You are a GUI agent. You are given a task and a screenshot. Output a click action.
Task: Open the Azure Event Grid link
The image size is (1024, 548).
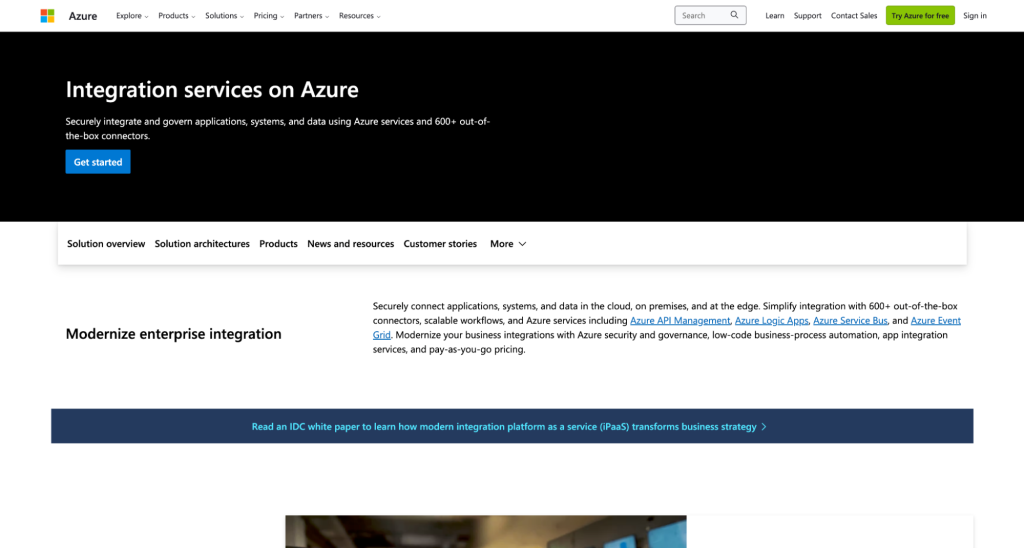pos(935,321)
